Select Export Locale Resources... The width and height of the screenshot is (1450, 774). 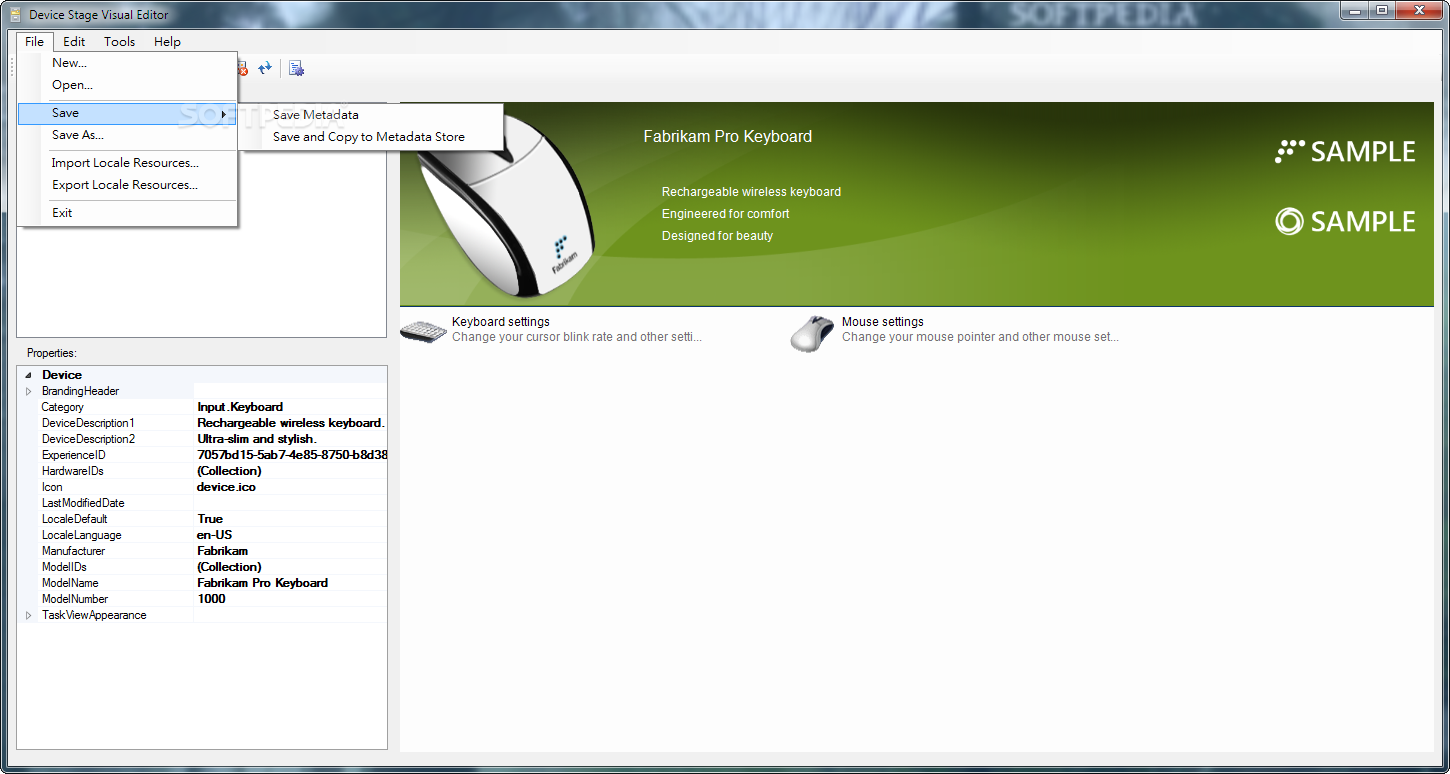pos(127,185)
